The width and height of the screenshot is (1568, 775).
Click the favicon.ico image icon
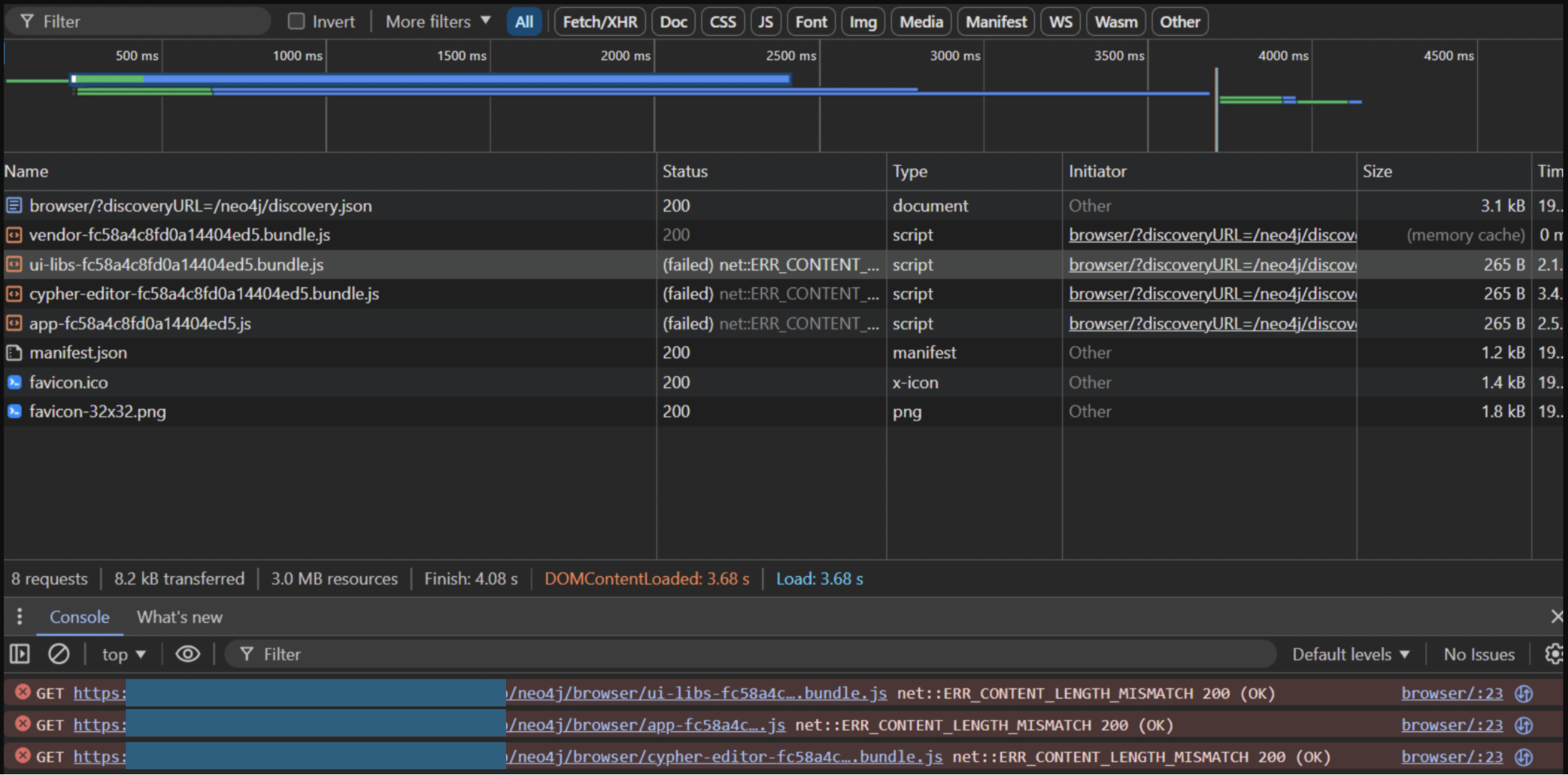(14, 382)
